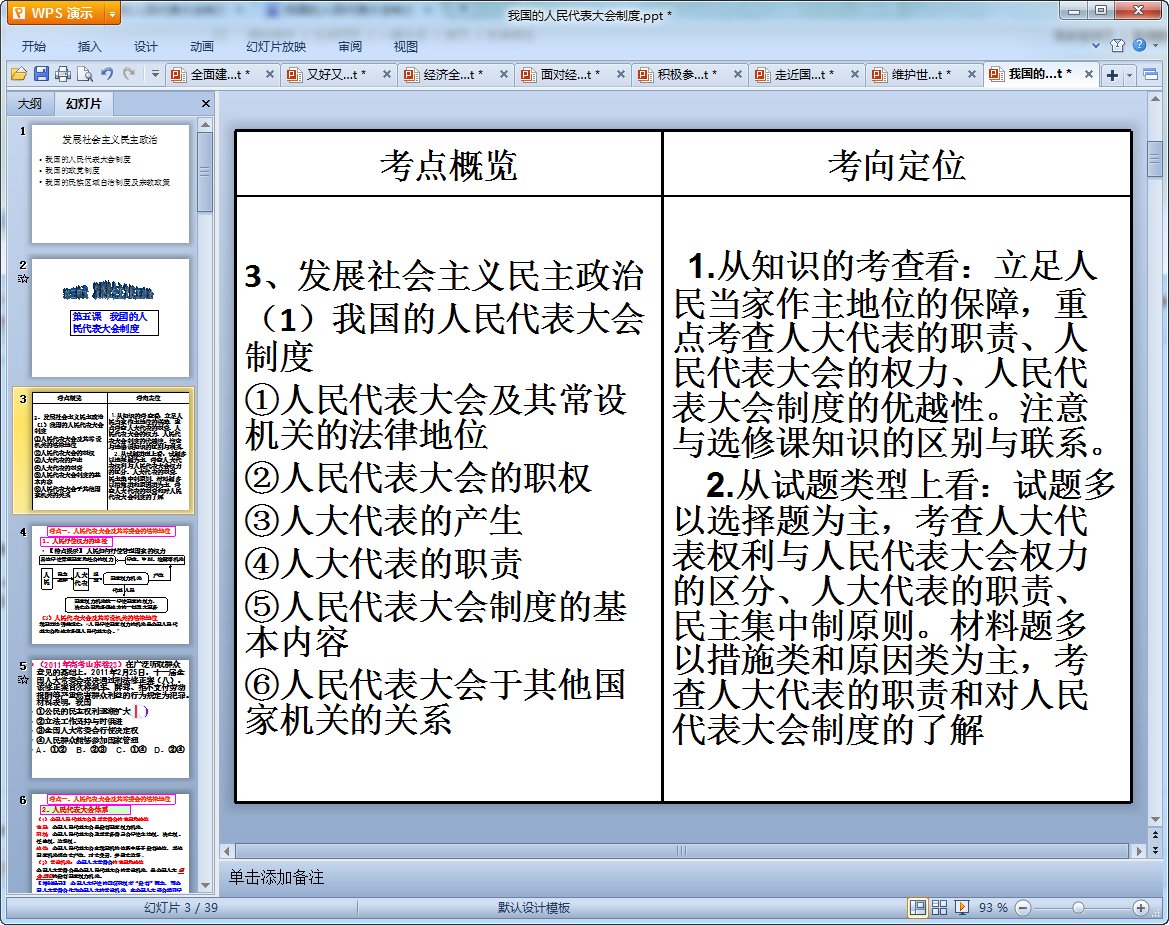The width and height of the screenshot is (1169, 925).
Task: Close the slide thumbnail panel
Action: pyautogui.click(x=206, y=104)
